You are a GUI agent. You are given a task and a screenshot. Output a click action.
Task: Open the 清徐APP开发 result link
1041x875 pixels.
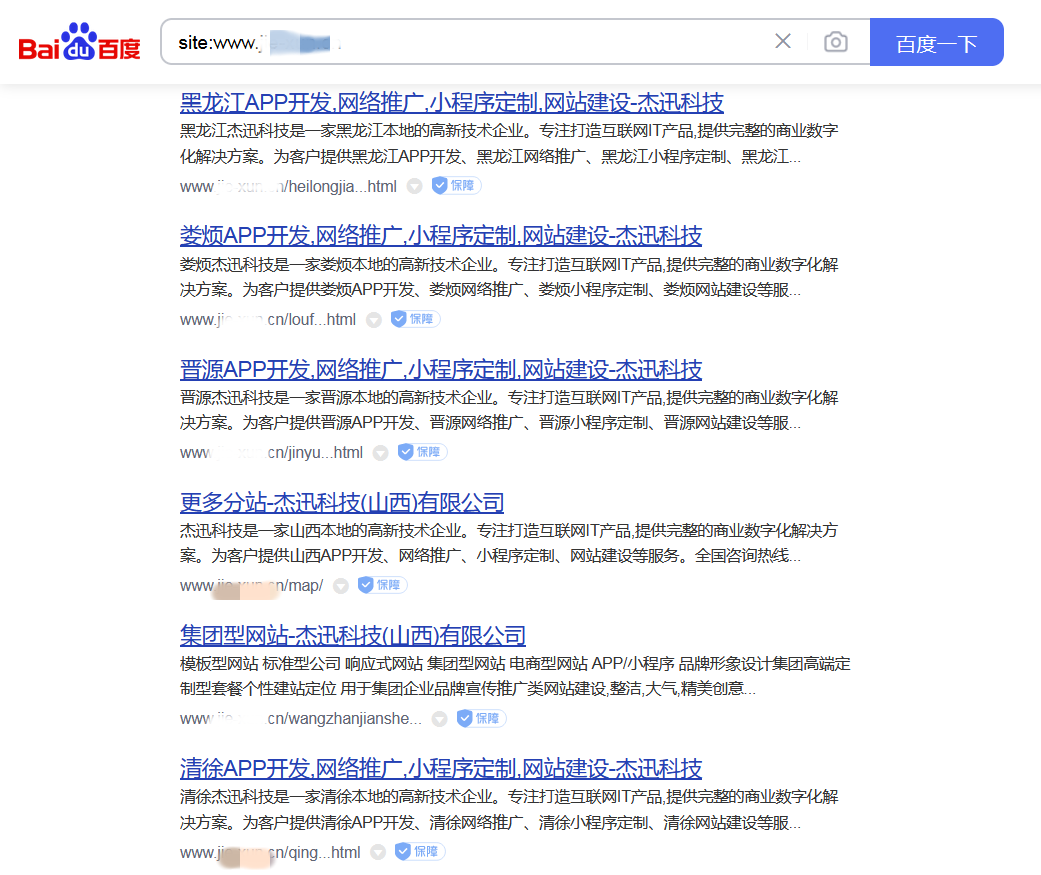pyautogui.click(x=440, y=769)
